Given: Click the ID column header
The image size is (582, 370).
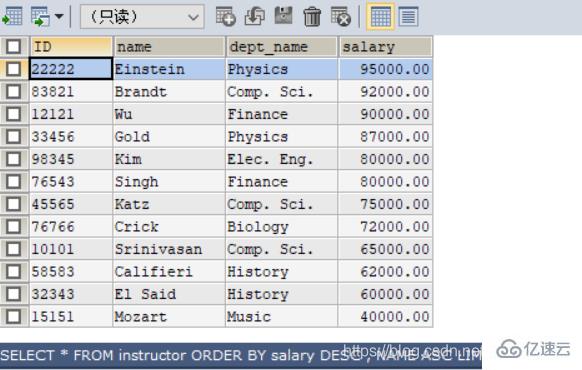Looking at the screenshot, I should coord(71,47).
